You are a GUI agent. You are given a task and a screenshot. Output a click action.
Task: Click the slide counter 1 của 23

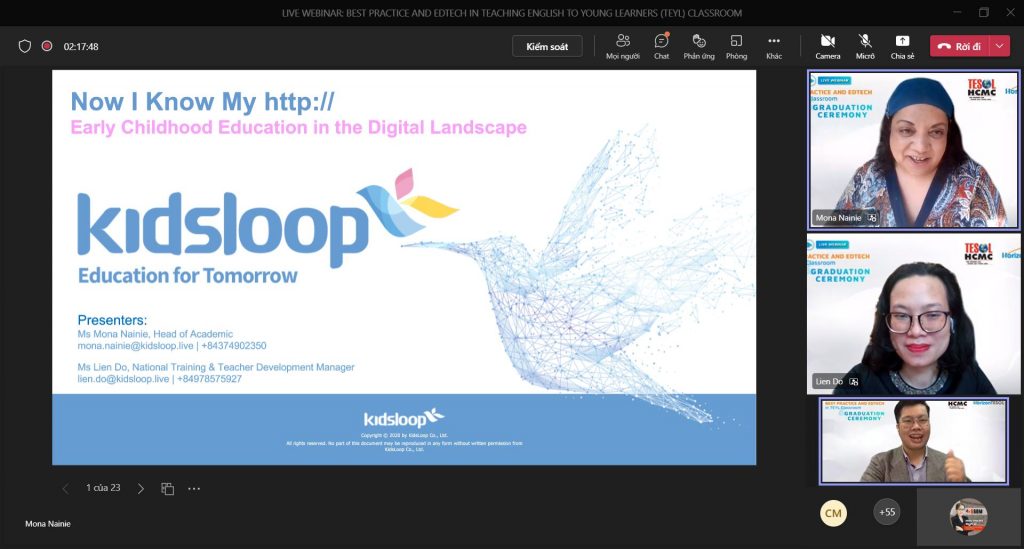coord(103,488)
